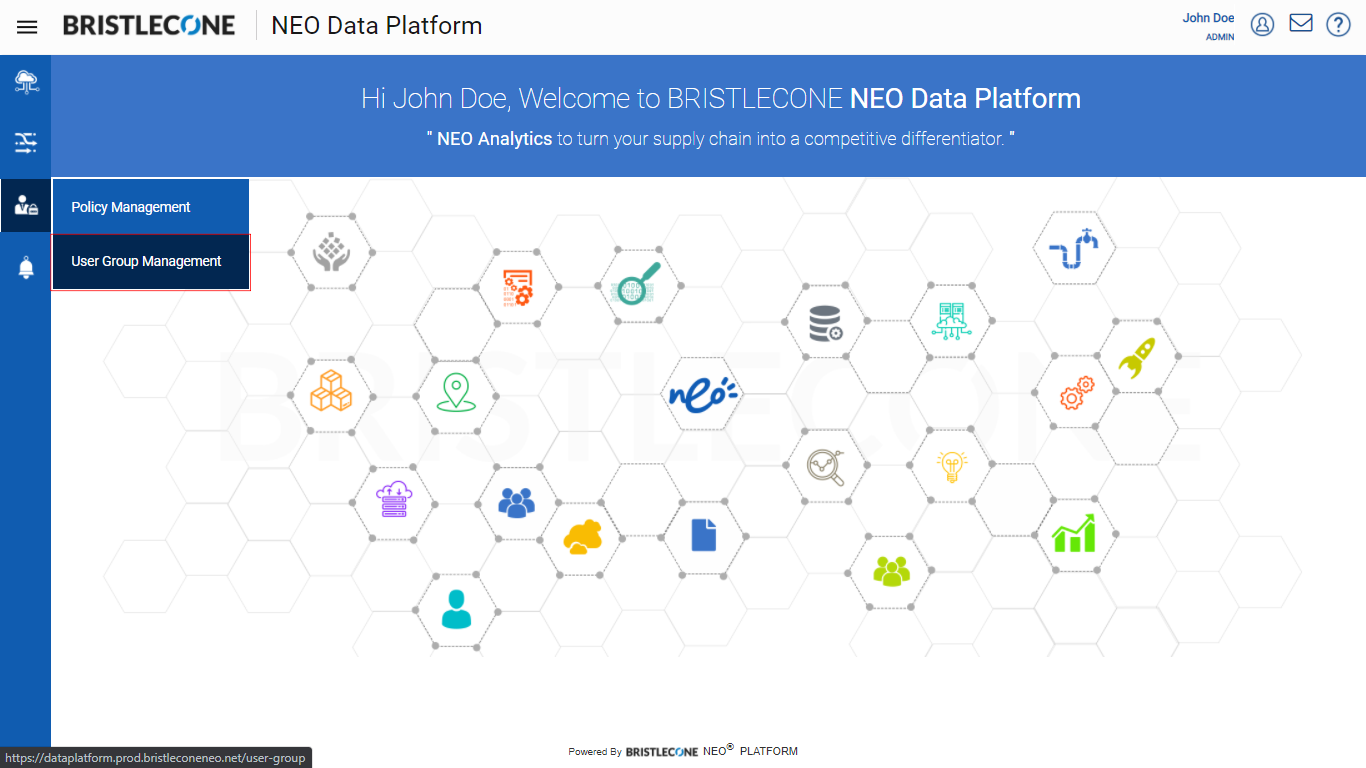
Task: Click the orange document gear hexagon icon
Action: coord(518,287)
